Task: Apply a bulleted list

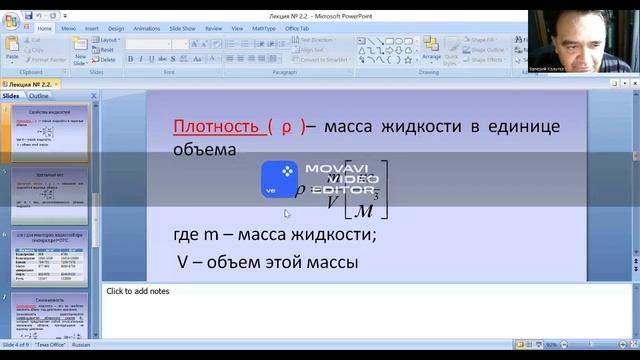Action: coord(230,44)
